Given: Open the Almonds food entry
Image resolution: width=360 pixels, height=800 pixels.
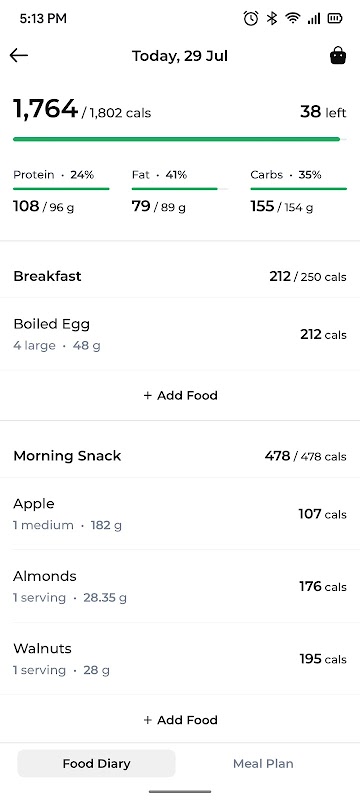Looking at the screenshot, I should click(180, 586).
